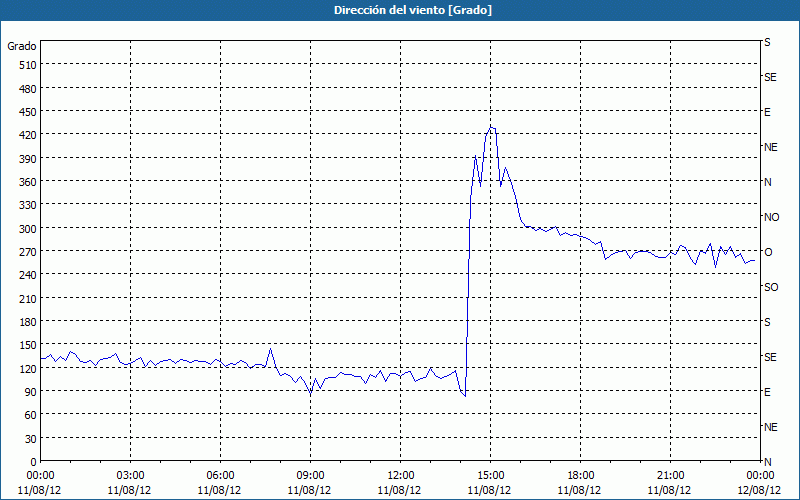Click the 'Grado' unit label of the left axis
800x500 pixels.
tap(22, 46)
